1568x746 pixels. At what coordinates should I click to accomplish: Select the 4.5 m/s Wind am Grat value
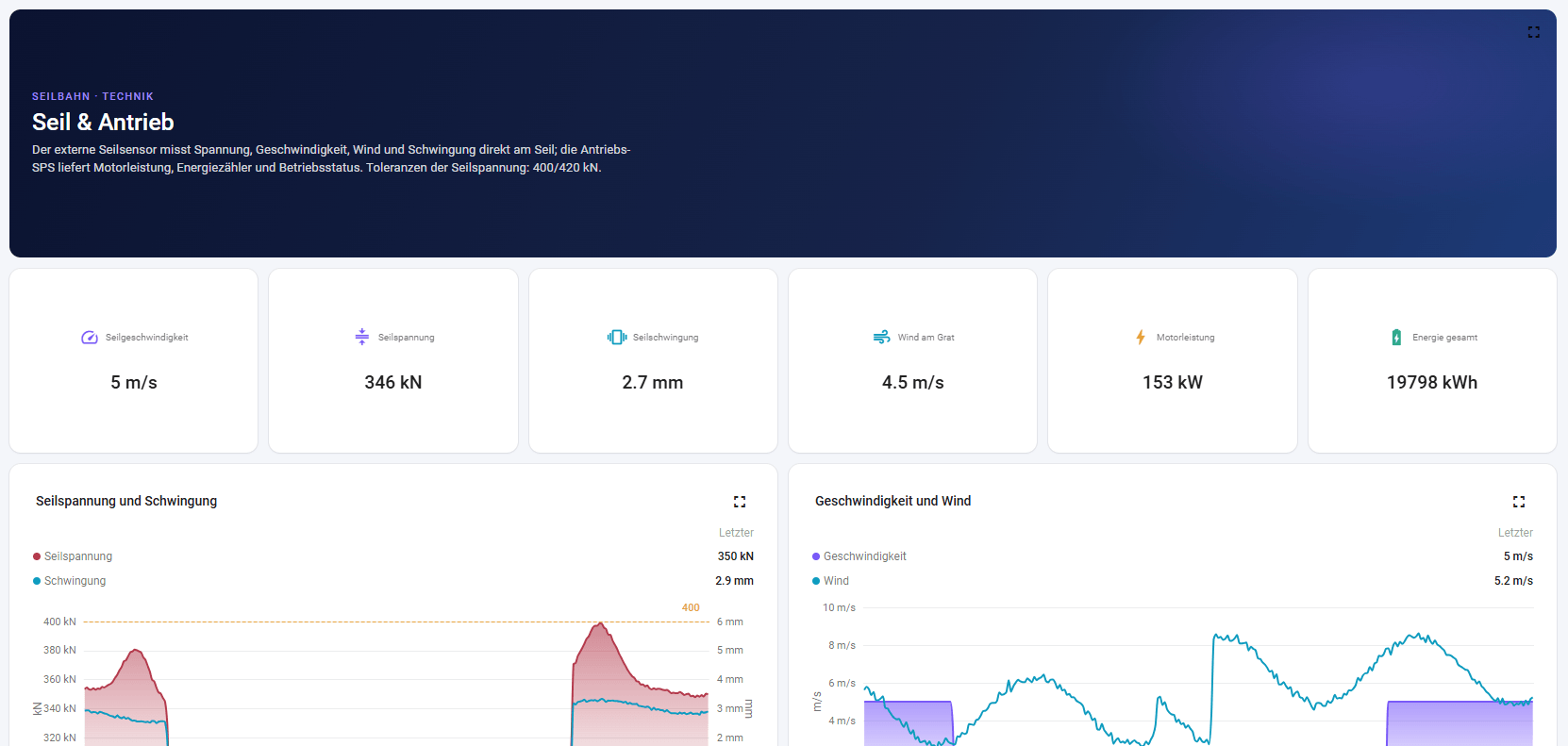(x=913, y=383)
